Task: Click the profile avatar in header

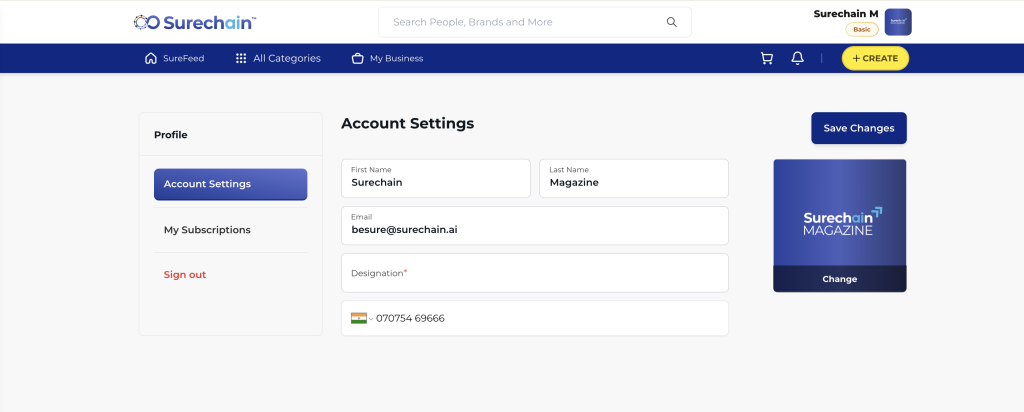Action: coord(898,22)
